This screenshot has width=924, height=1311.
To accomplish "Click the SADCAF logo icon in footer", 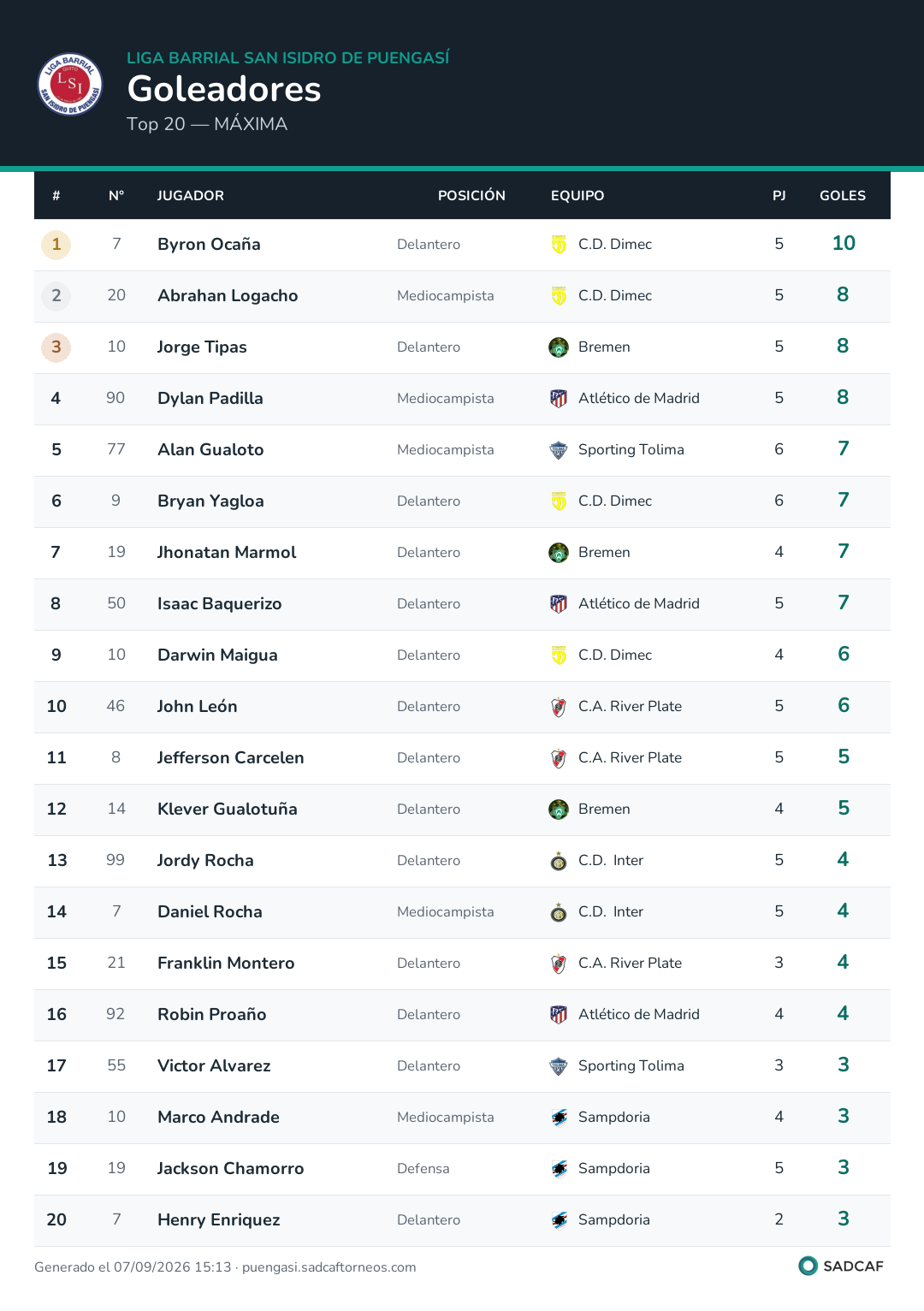I will tap(808, 1266).
